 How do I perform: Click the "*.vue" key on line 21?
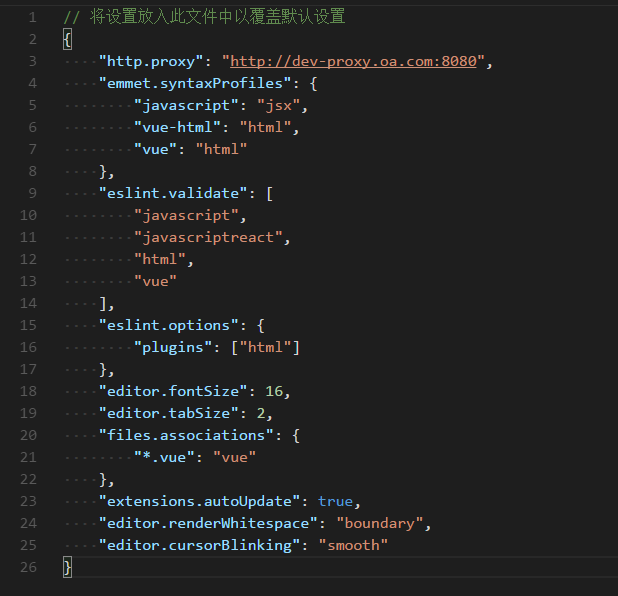(x=164, y=458)
